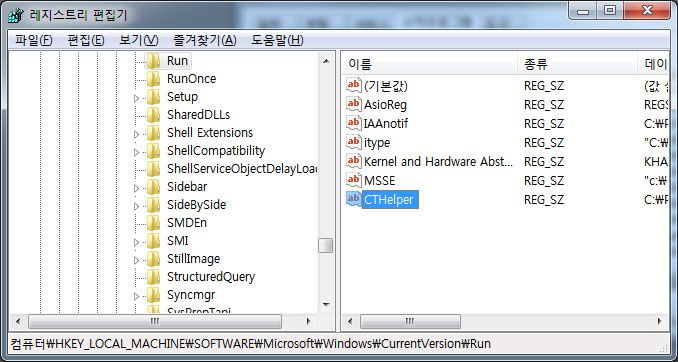Click tree pane scroll left arrow
Viewport: 678px width, 362px height.
(18, 321)
